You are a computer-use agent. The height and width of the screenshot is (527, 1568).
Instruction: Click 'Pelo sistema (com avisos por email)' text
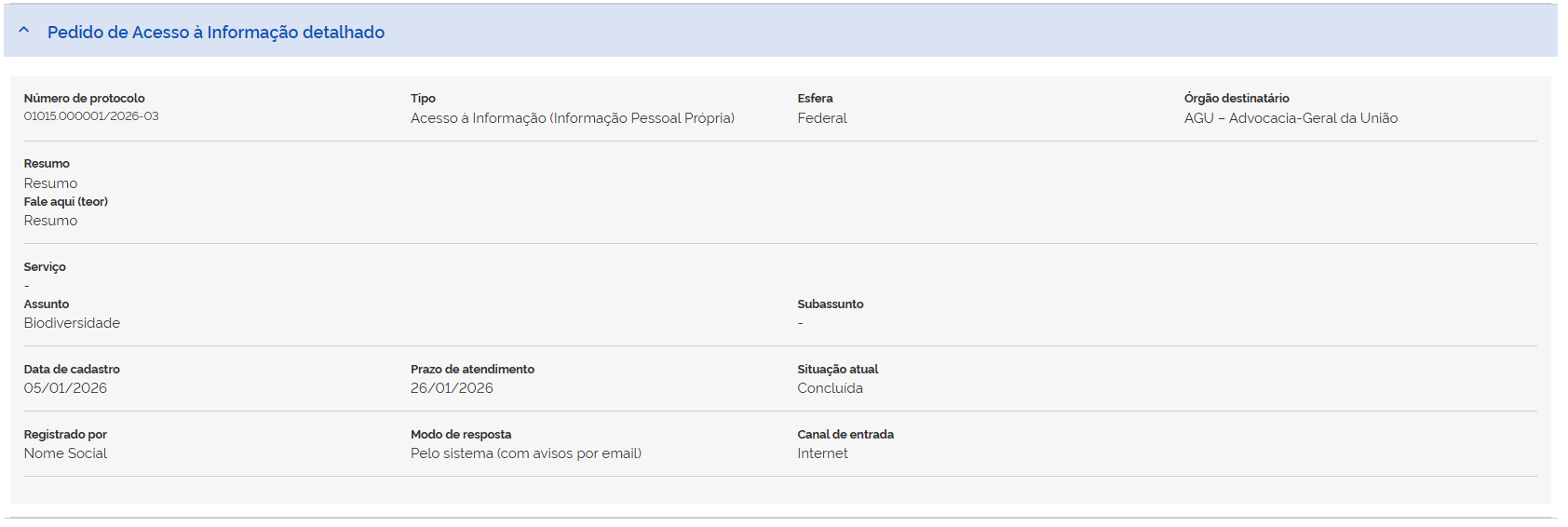[x=526, y=453]
